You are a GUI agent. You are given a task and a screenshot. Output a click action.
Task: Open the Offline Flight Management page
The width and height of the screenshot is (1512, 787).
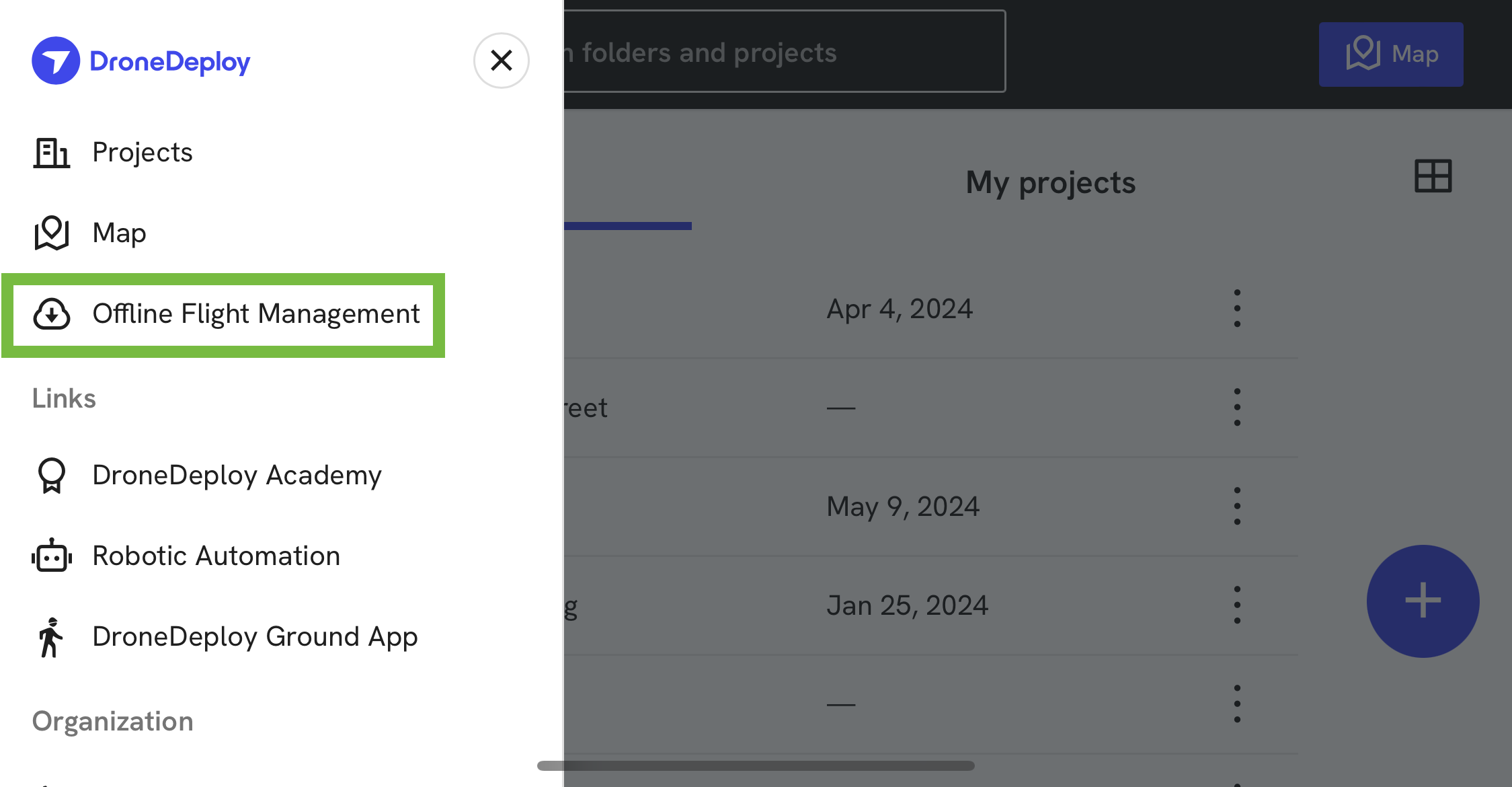coord(255,314)
